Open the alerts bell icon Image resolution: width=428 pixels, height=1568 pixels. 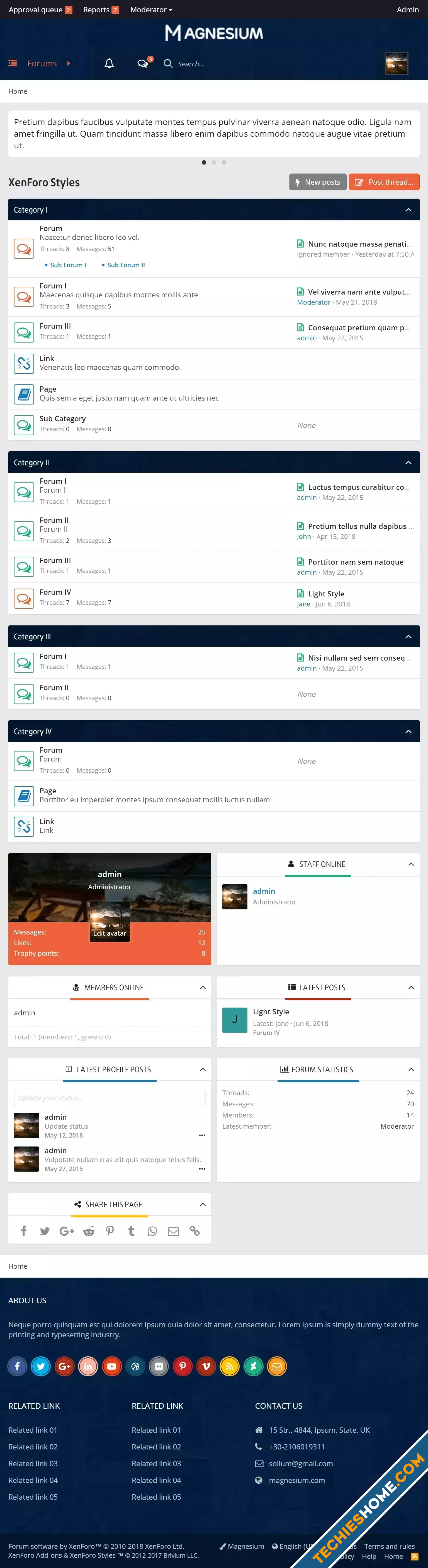click(x=110, y=63)
